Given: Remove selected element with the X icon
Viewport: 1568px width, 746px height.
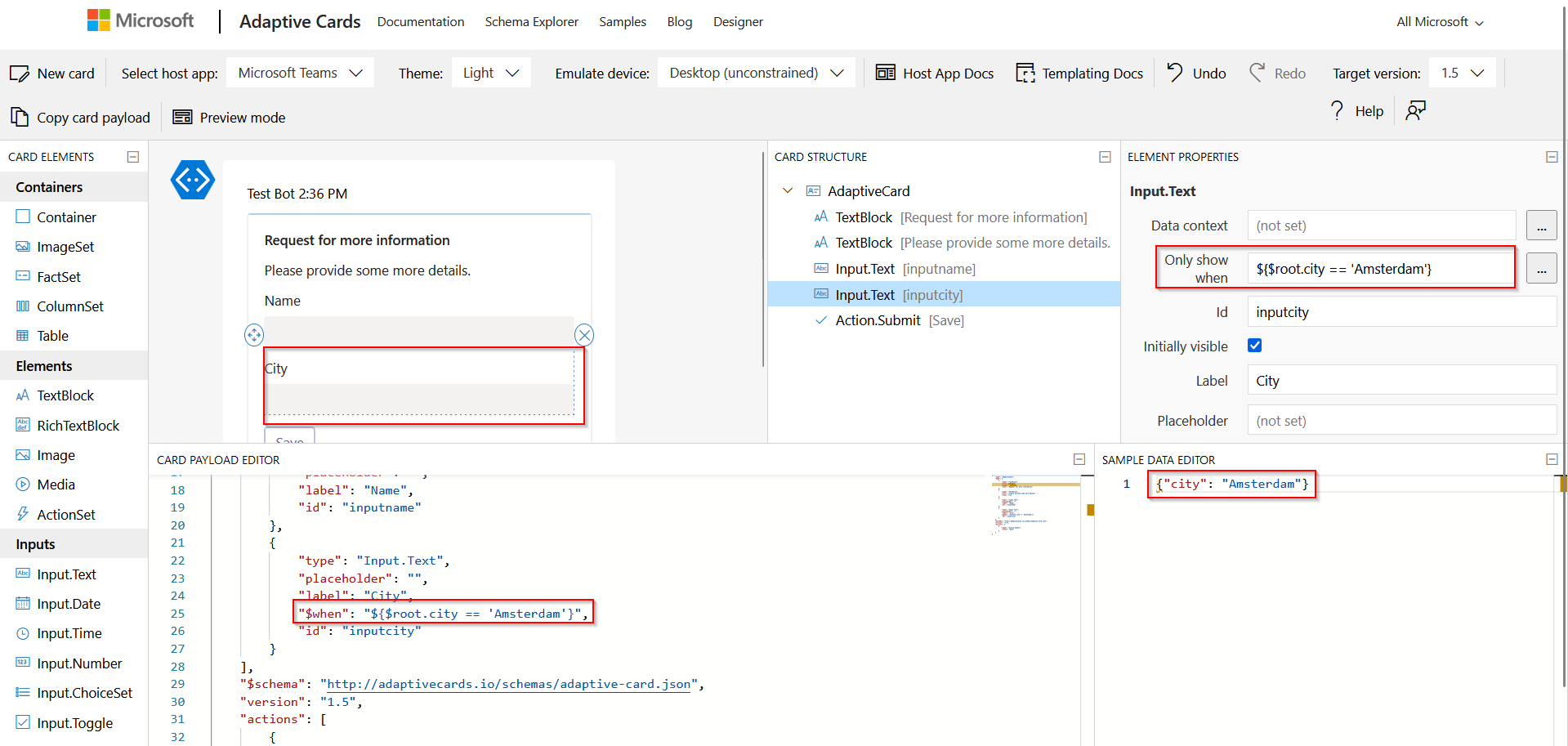Looking at the screenshot, I should [x=584, y=335].
